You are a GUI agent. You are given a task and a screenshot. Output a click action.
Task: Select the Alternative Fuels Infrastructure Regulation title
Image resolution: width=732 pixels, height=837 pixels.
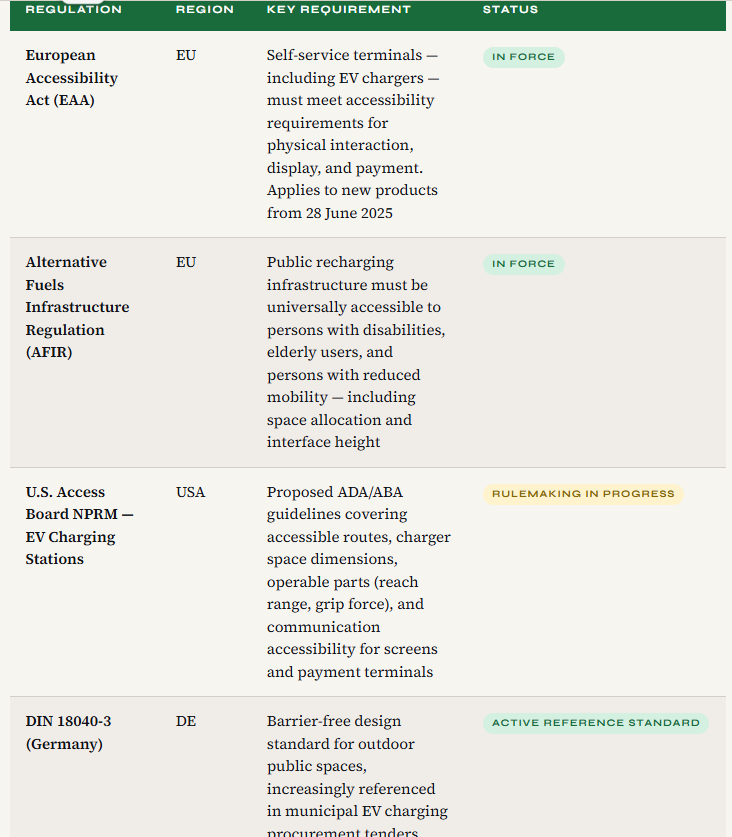click(77, 307)
